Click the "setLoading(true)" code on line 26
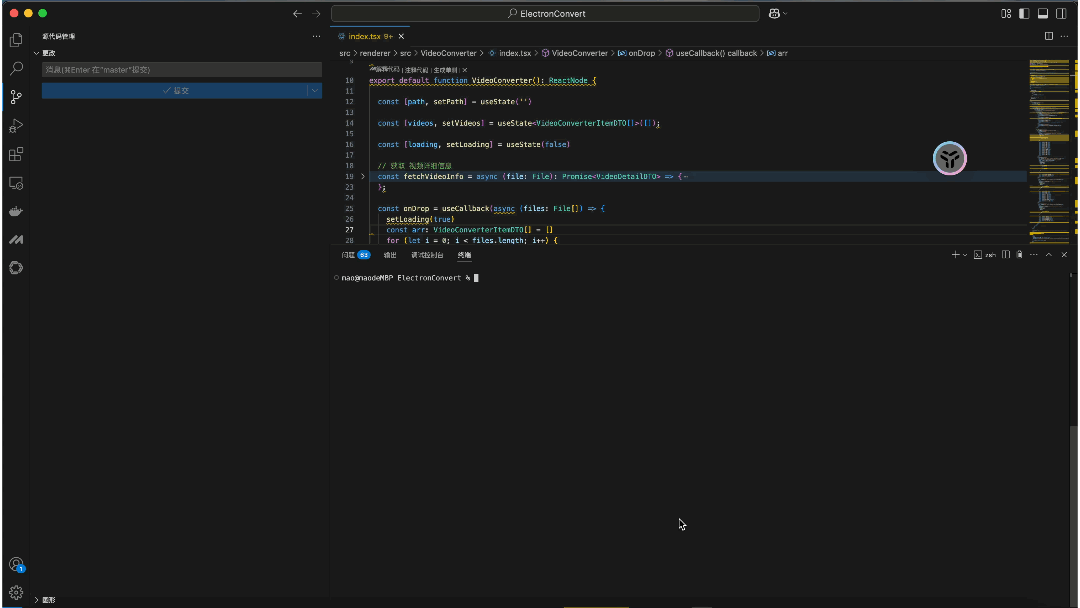This screenshot has width=1080, height=608. coord(420,220)
